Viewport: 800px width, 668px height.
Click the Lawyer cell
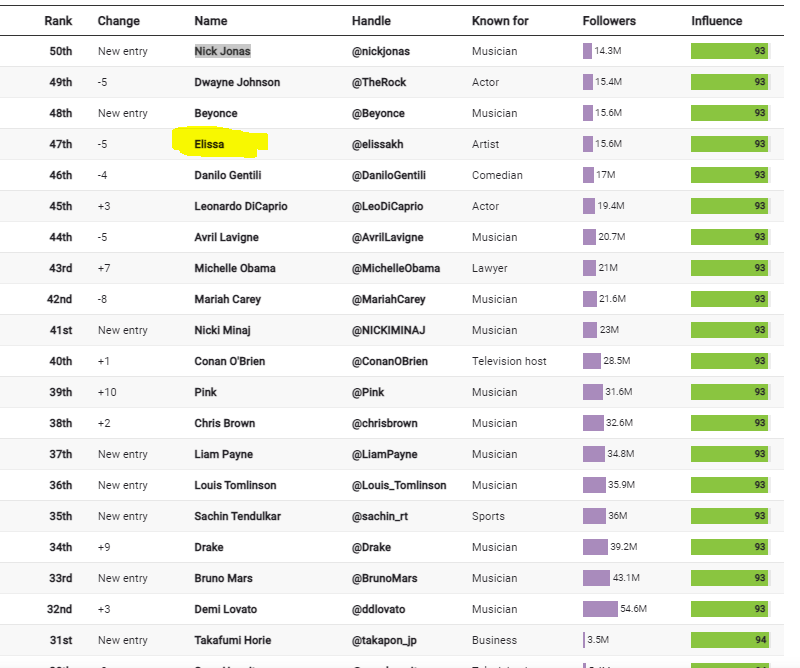(x=490, y=268)
